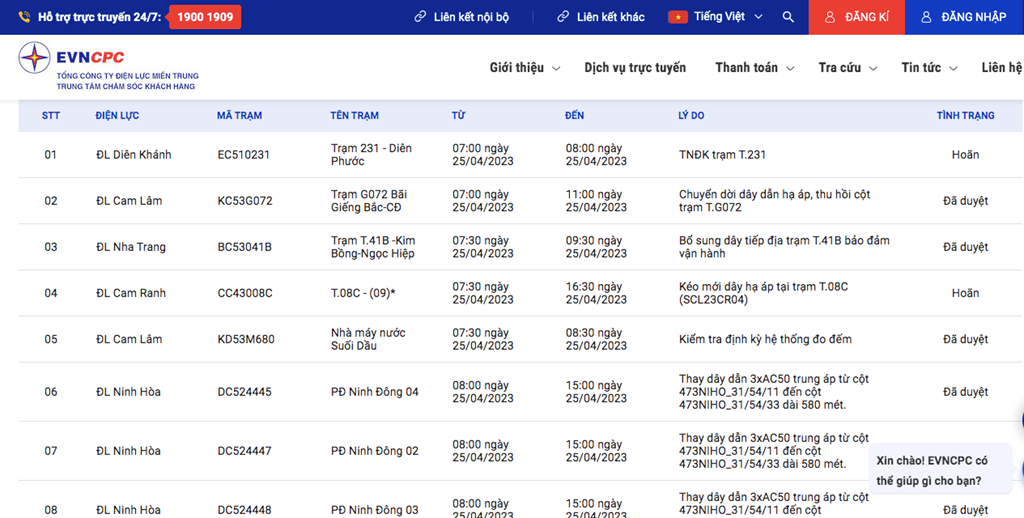1024x518 pixels.
Task: Click the Lý do column header
Action: point(691,116)
